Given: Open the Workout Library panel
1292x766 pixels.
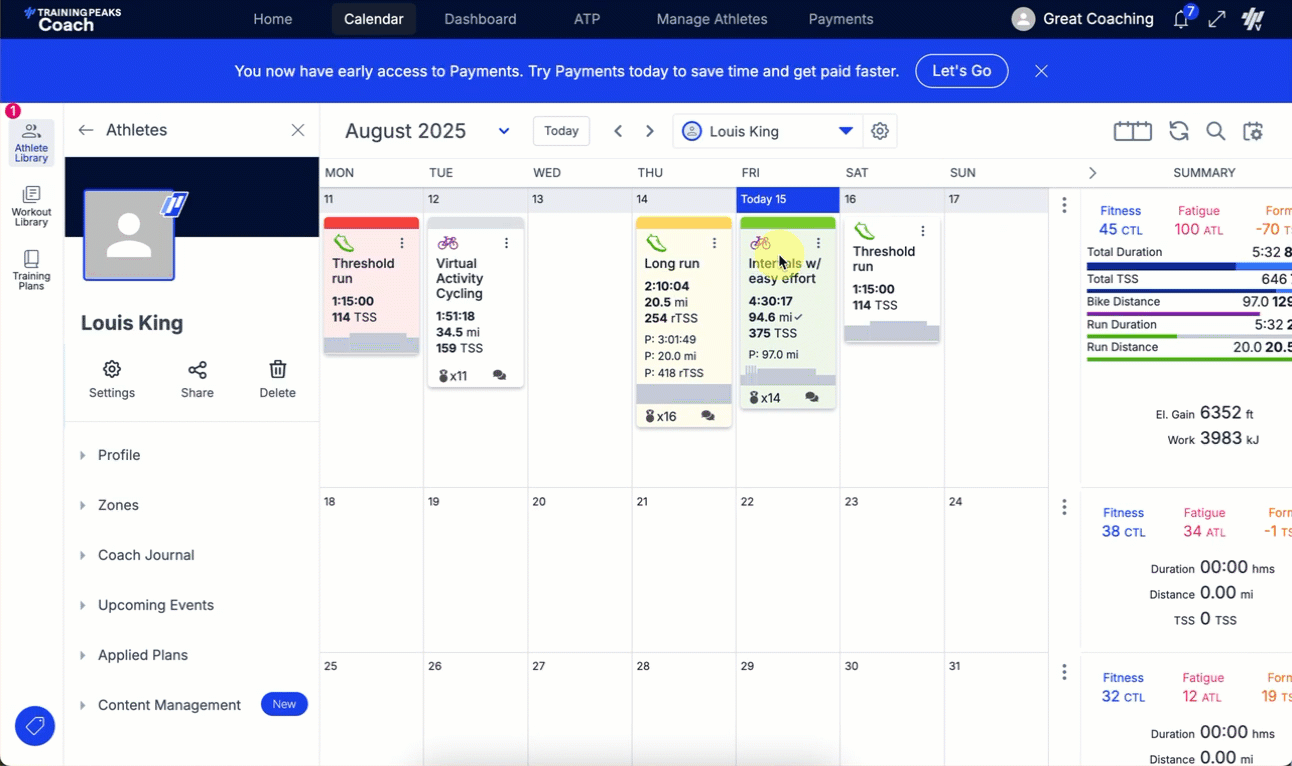Looking at the screenshot, I should [31, 206].
